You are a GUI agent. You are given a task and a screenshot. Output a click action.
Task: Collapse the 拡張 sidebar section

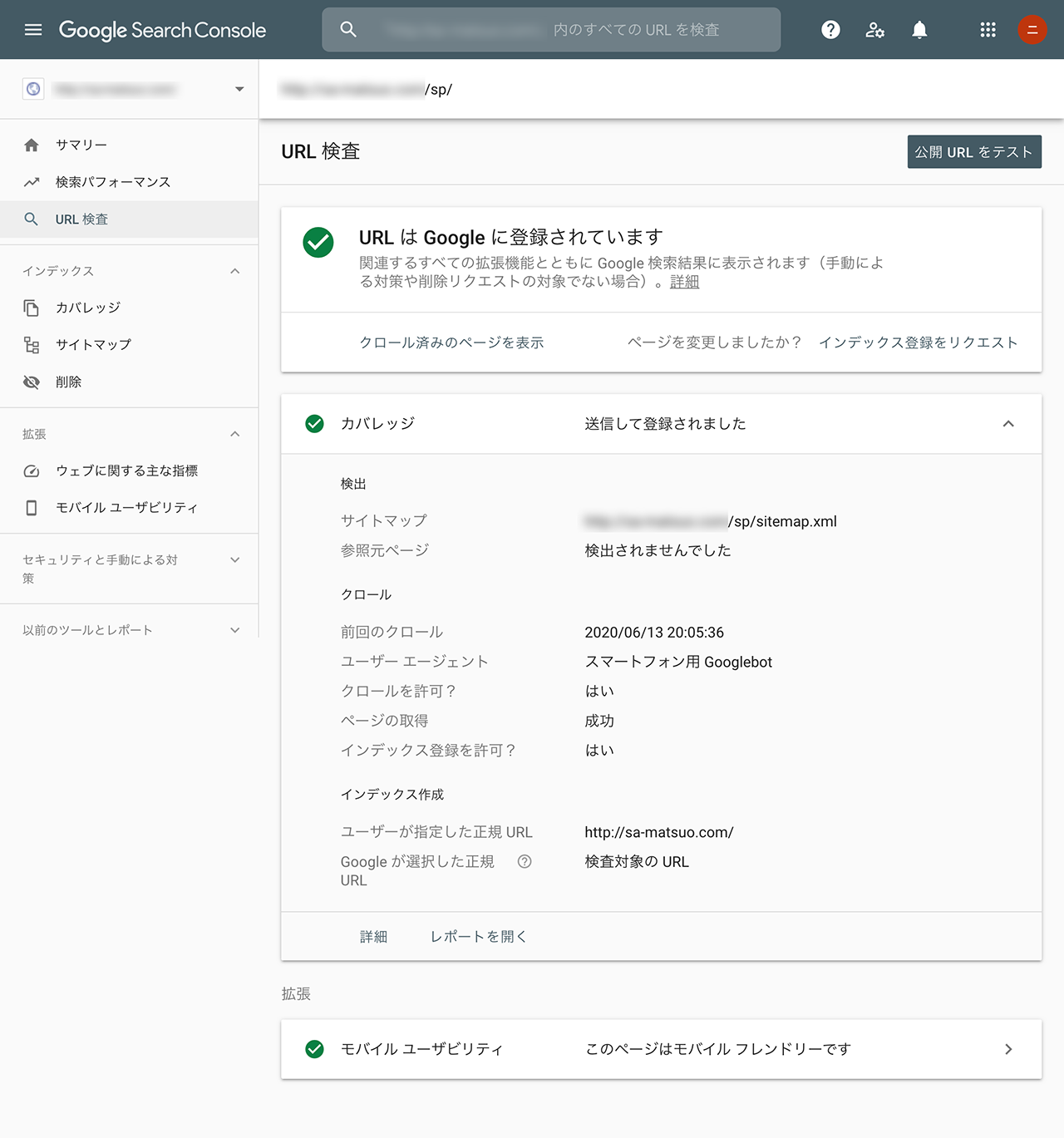pyautogui.click(x=235, y=434)
